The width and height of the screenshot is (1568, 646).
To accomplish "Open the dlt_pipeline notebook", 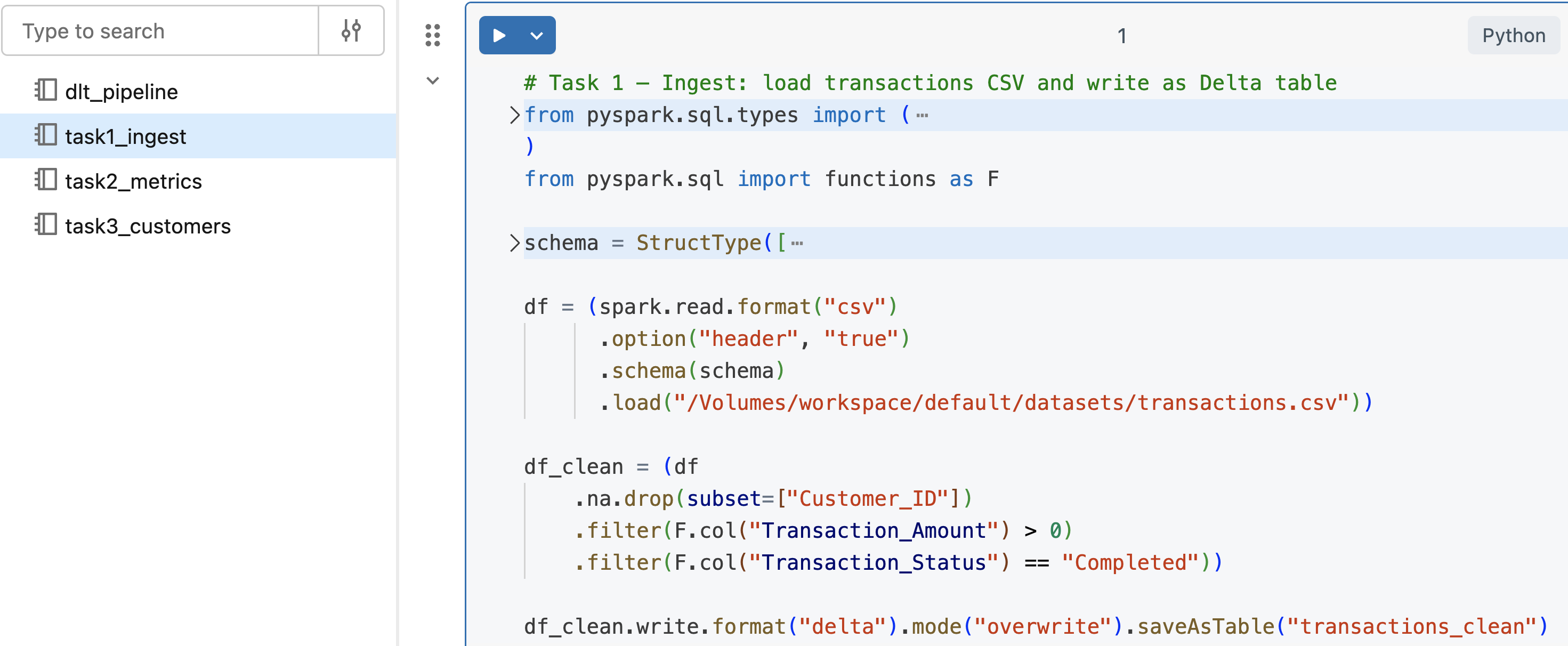I will pyautogui.click(x=122, y=91).
